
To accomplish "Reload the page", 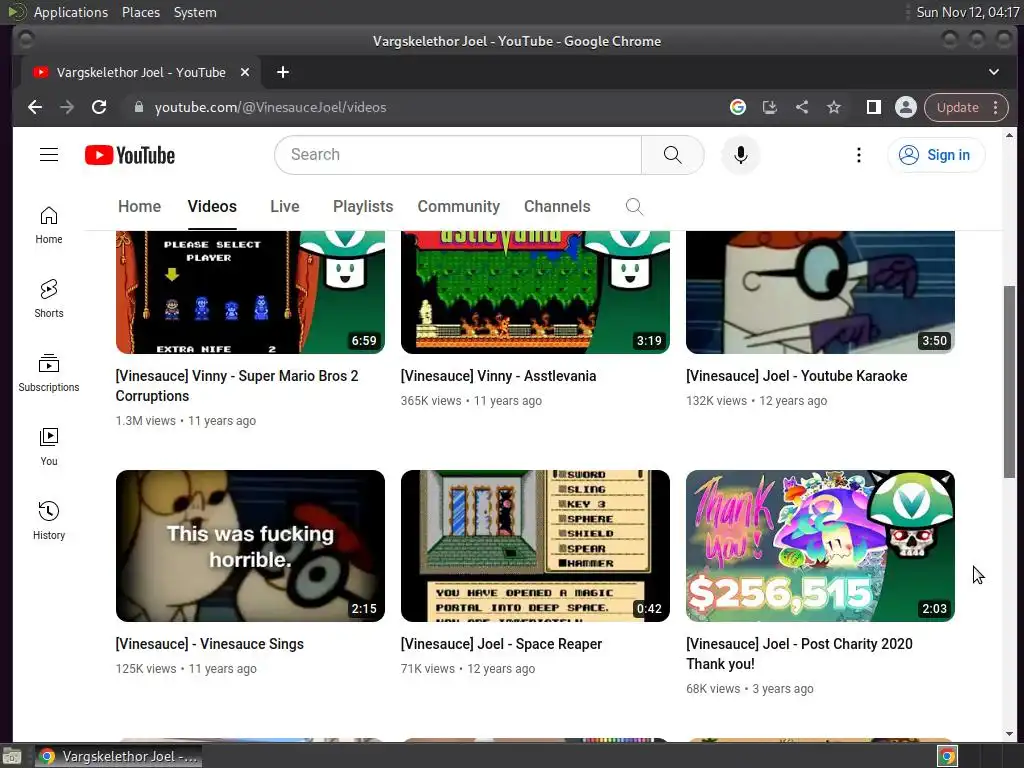I will pos(99,107).
